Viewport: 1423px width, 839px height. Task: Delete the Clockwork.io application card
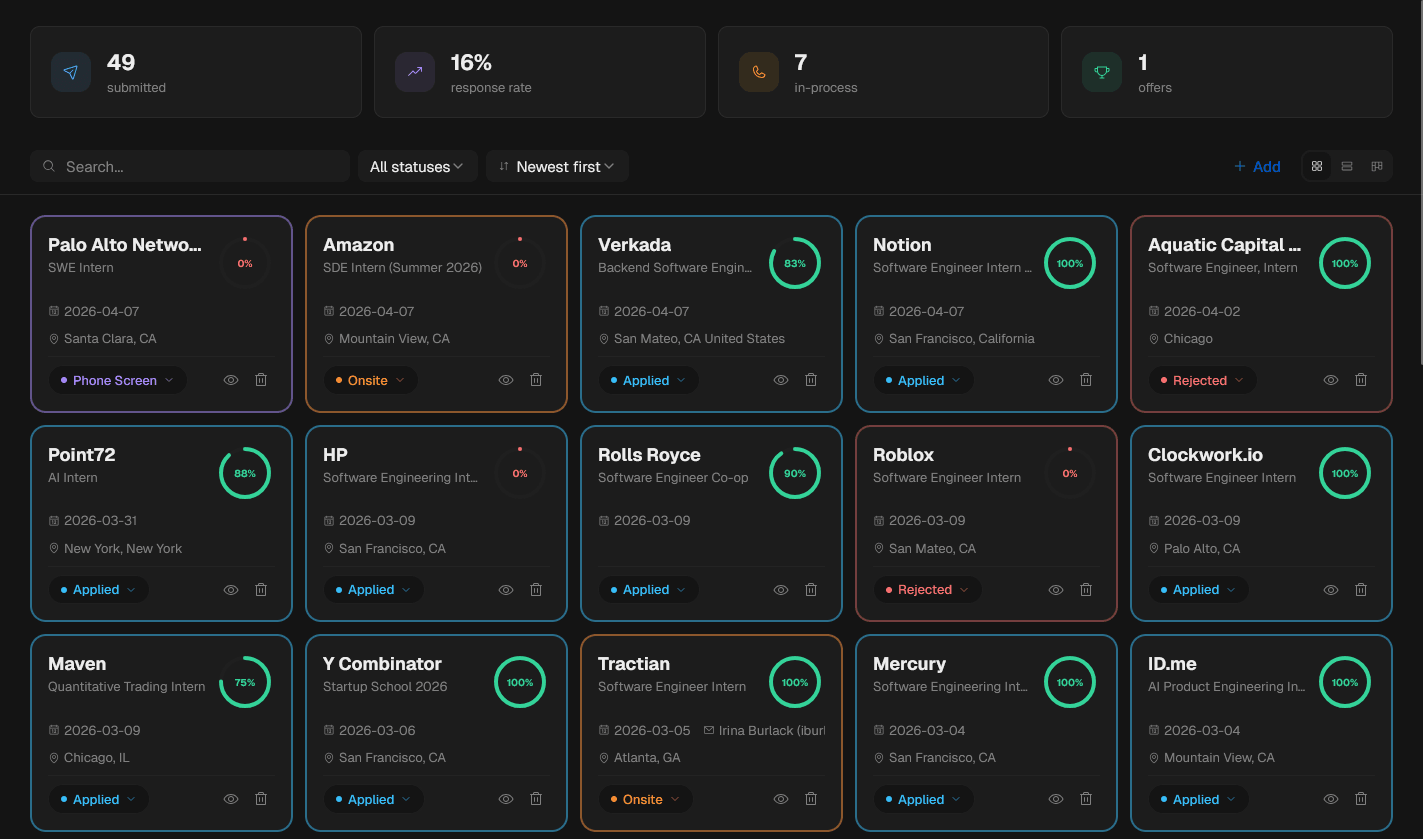1361,590
